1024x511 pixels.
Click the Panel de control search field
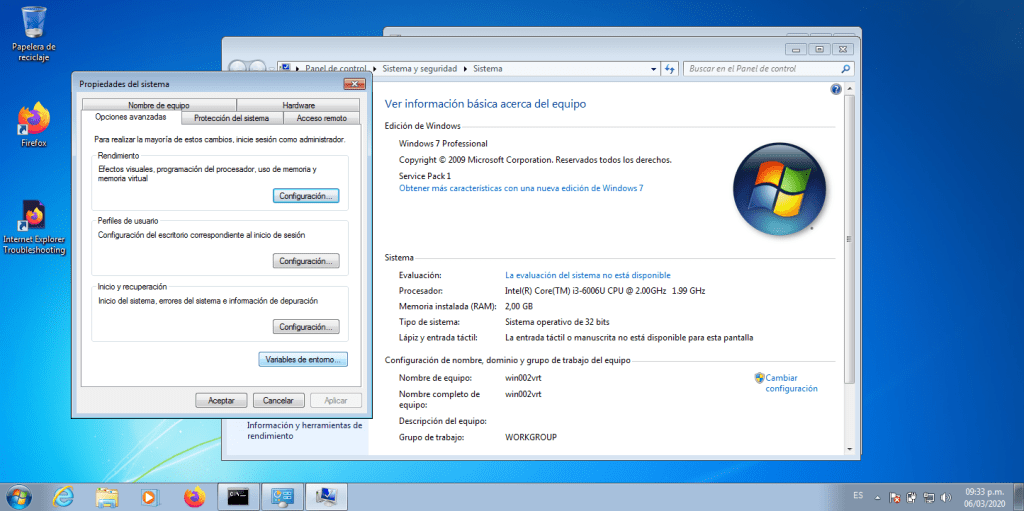tap(762, 69)
